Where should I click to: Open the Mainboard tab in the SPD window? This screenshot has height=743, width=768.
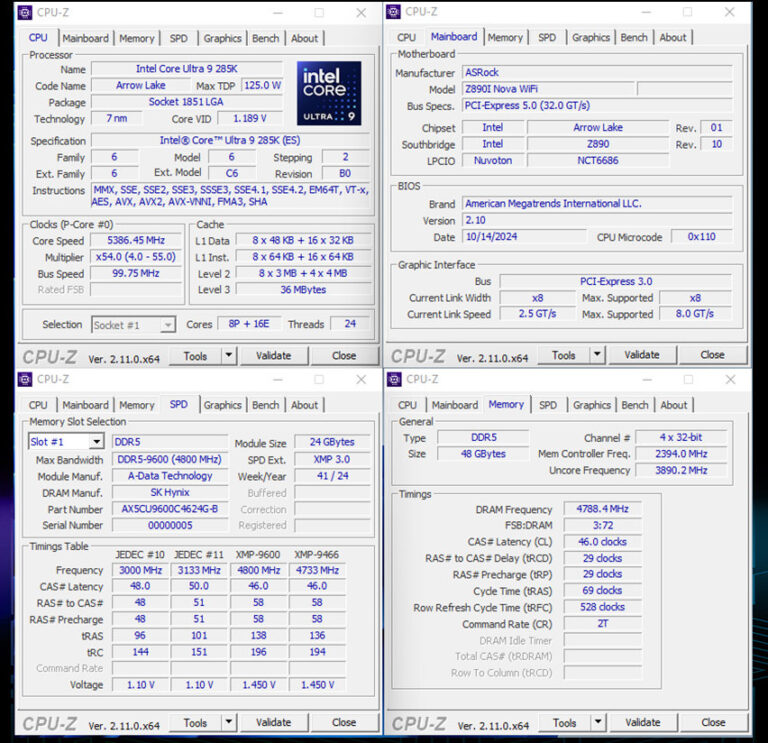coord(86,405)
